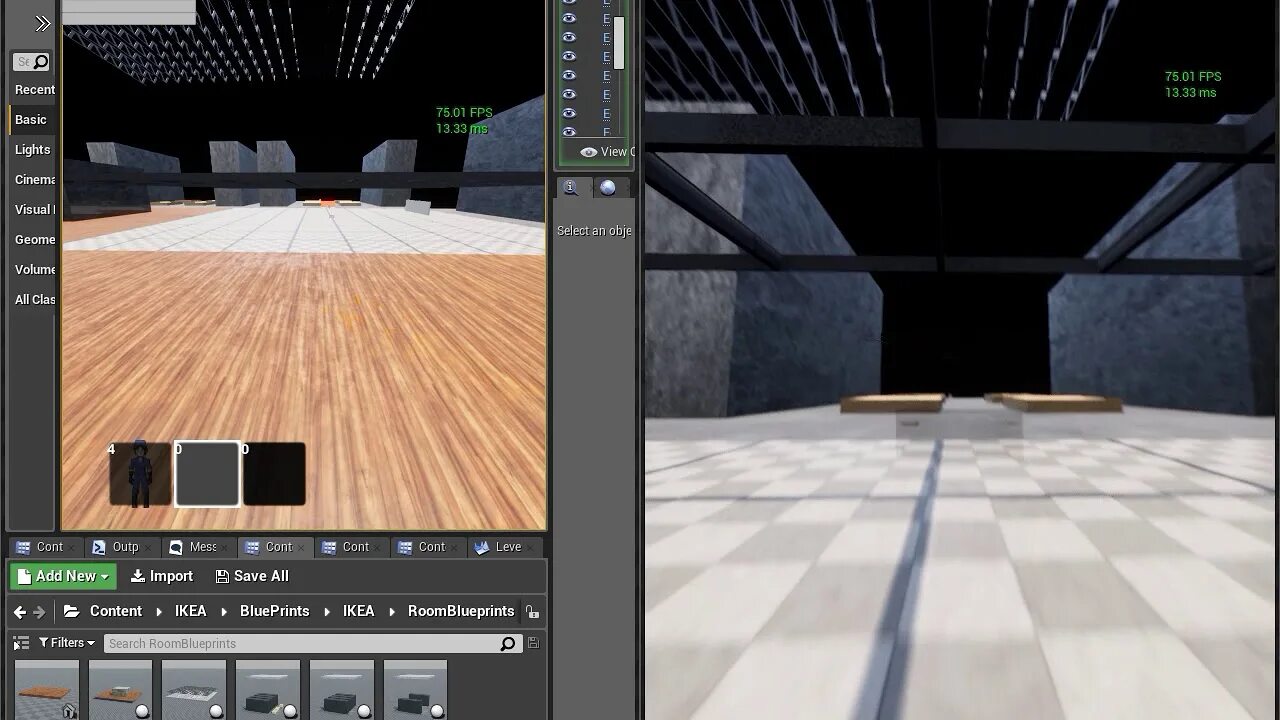Open View Options in the World Outliner
The height and width of the screenshot is (720, 1280).
coord(606,152)
